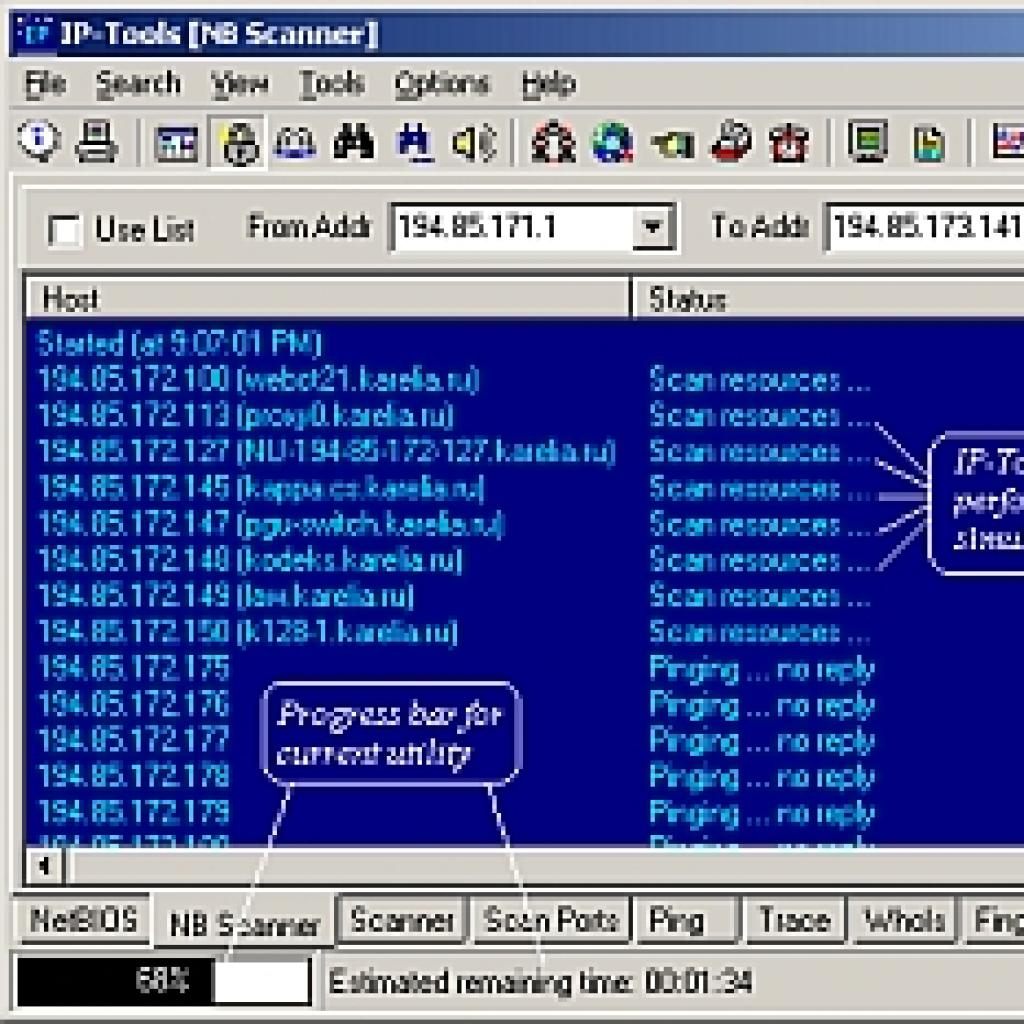Switch to the Ping tab
This screenshot has height=1024, width=1024.
tap(687, 920)
